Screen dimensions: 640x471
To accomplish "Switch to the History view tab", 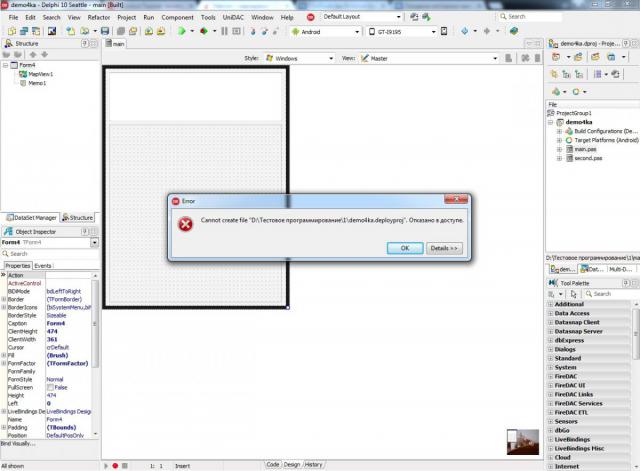I will tap(313, 464).
